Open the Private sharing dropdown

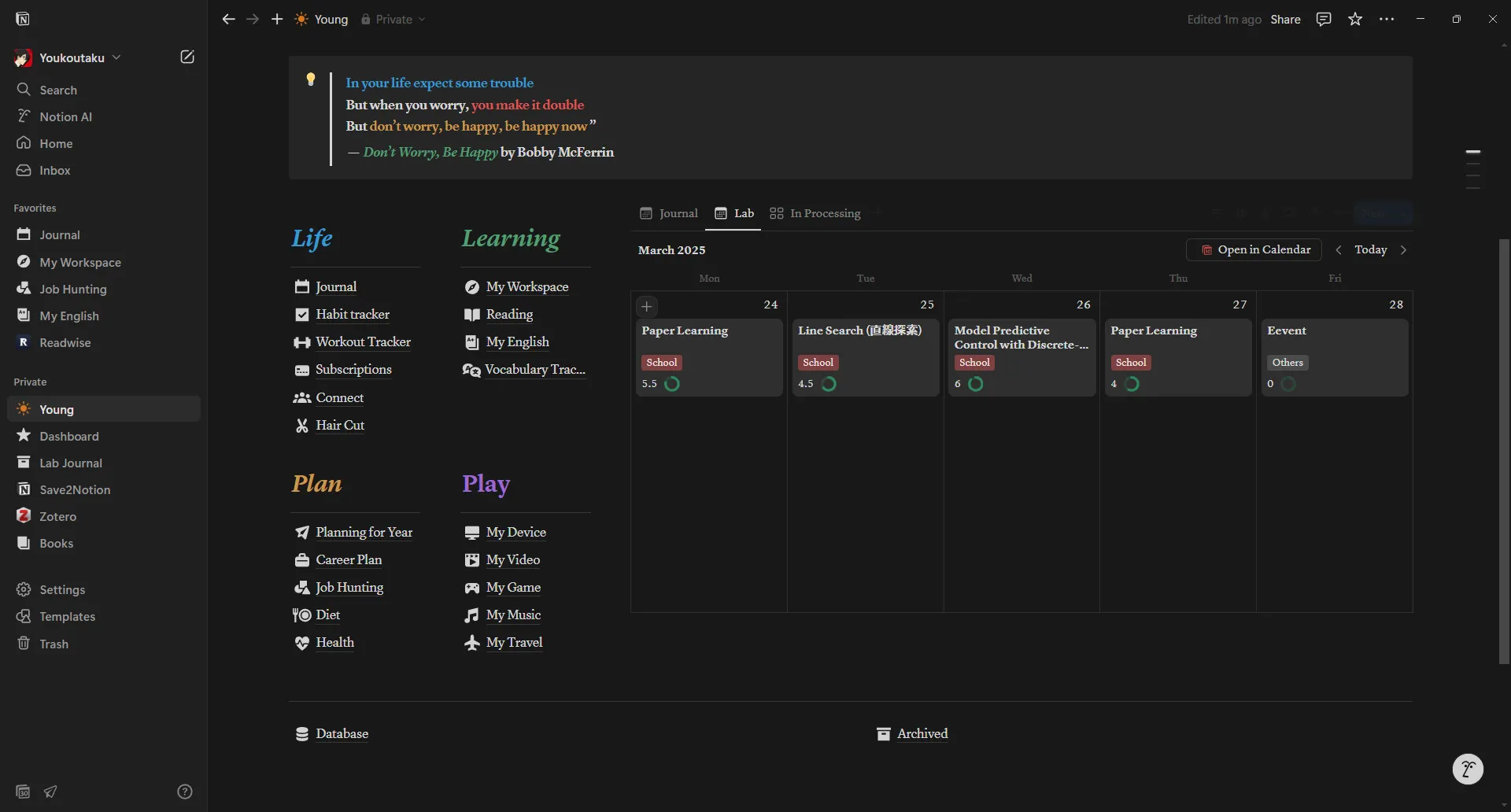click(393, 20)
